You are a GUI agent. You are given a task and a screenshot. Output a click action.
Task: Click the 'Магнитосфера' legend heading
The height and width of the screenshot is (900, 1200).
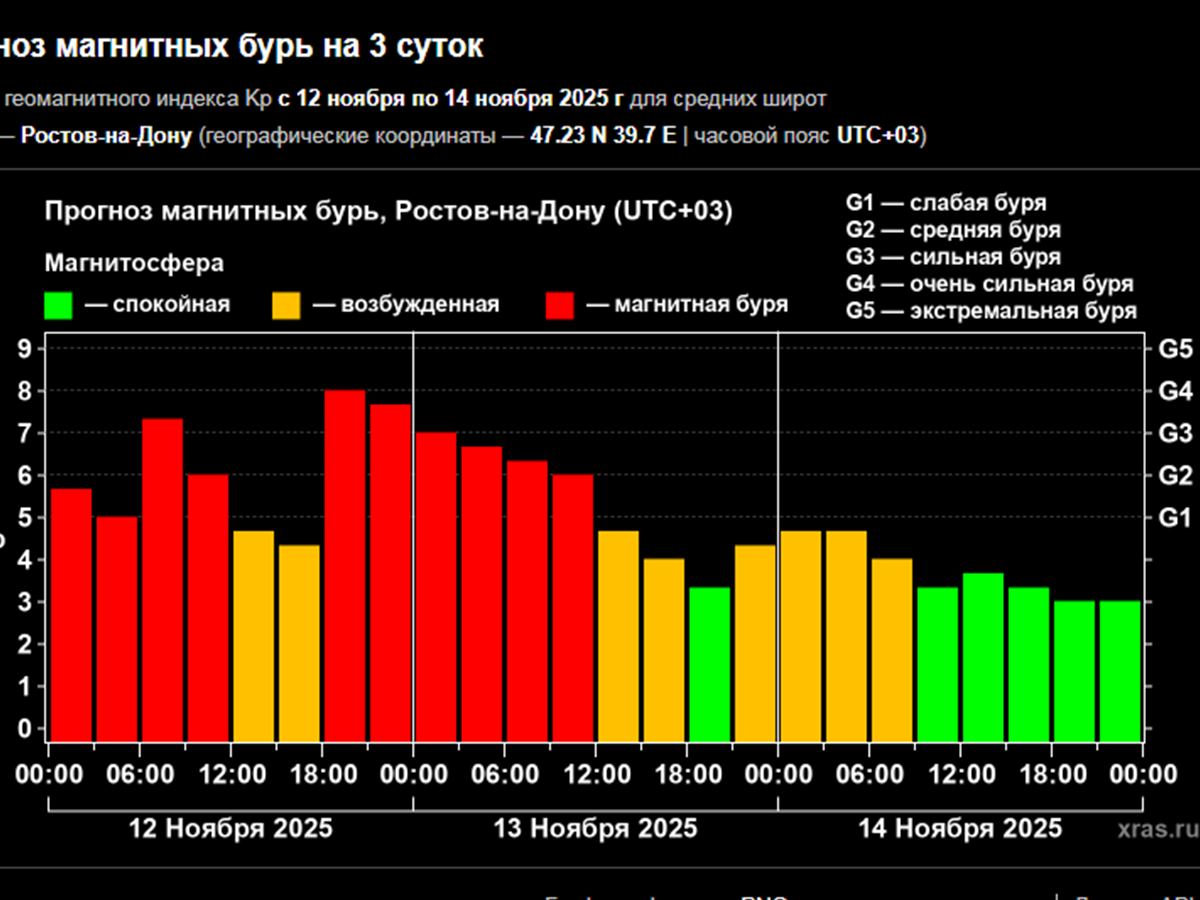134,263
